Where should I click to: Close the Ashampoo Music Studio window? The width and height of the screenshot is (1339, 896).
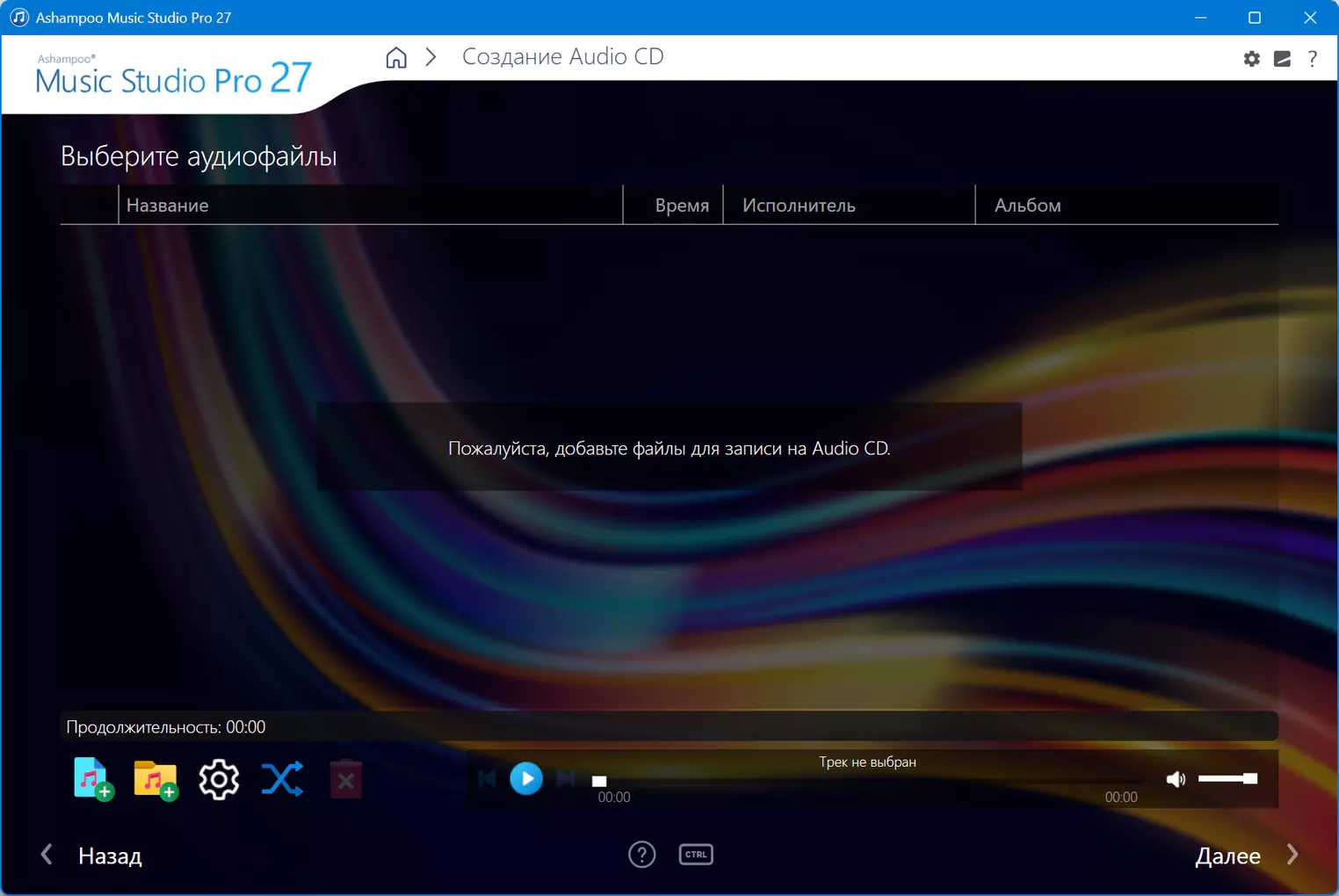[1310, 18]
